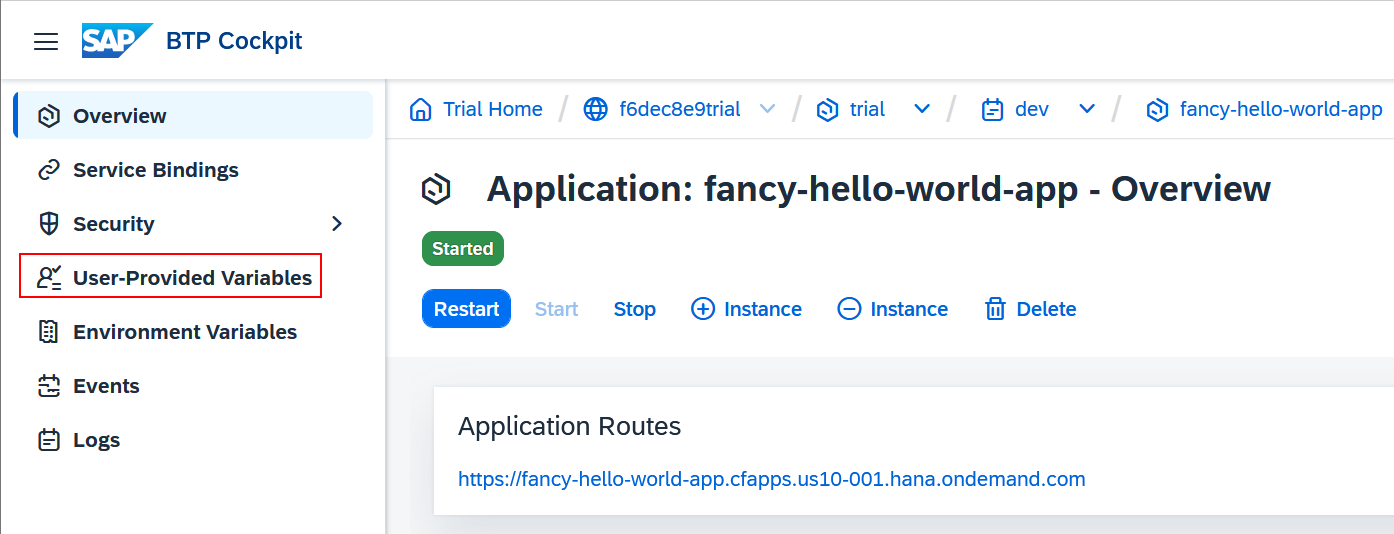Click the Security shield icon
The height and width of the screenshot is (534, 1394).
coord(49,224)
